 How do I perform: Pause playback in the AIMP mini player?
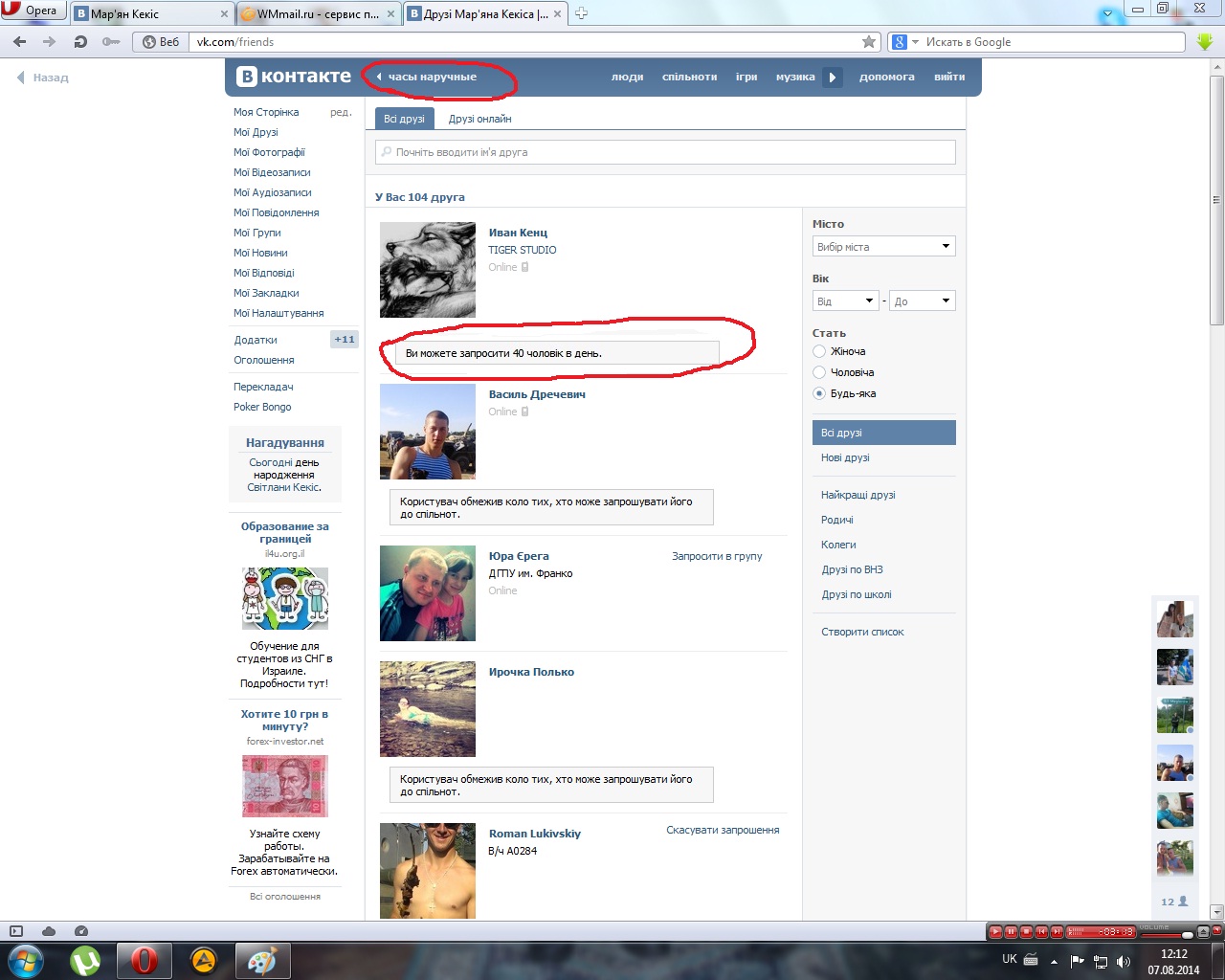(x=1011, y=932)
